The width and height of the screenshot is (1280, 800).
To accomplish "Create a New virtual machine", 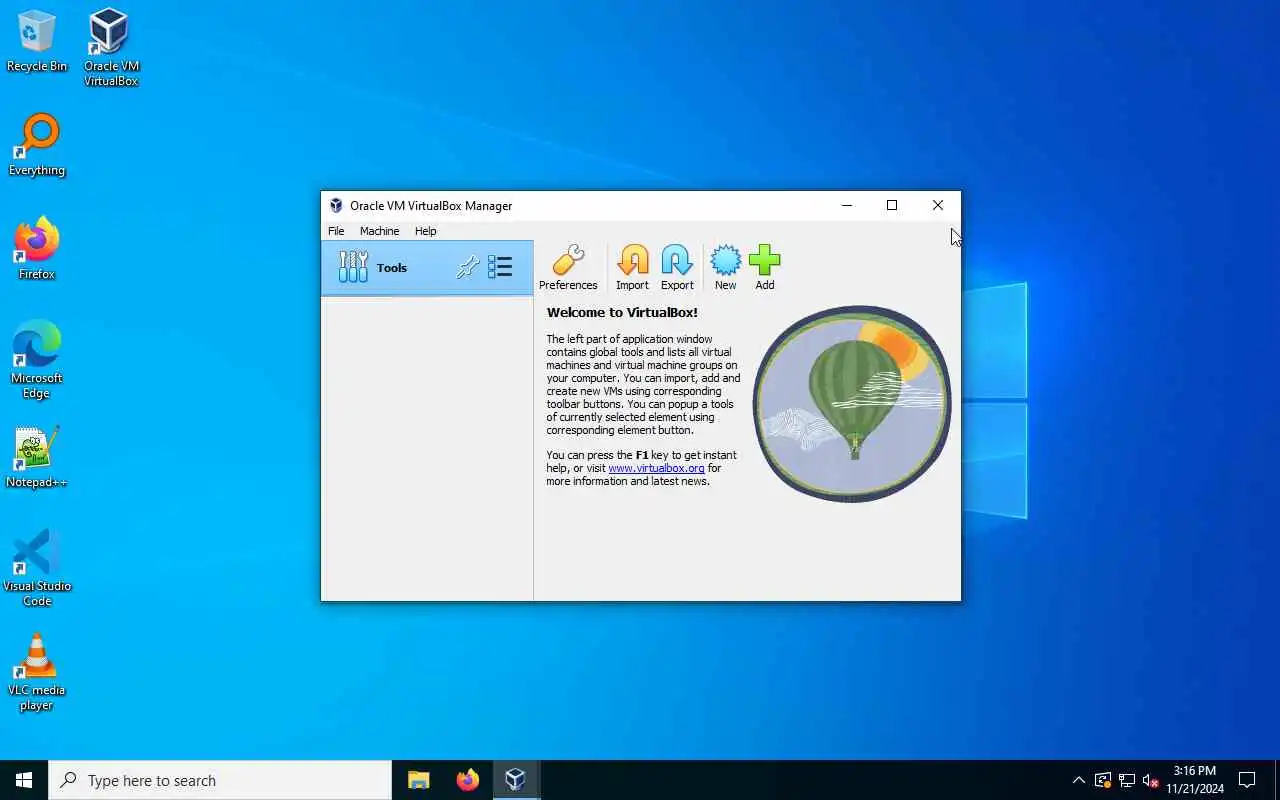I will 725,268.
